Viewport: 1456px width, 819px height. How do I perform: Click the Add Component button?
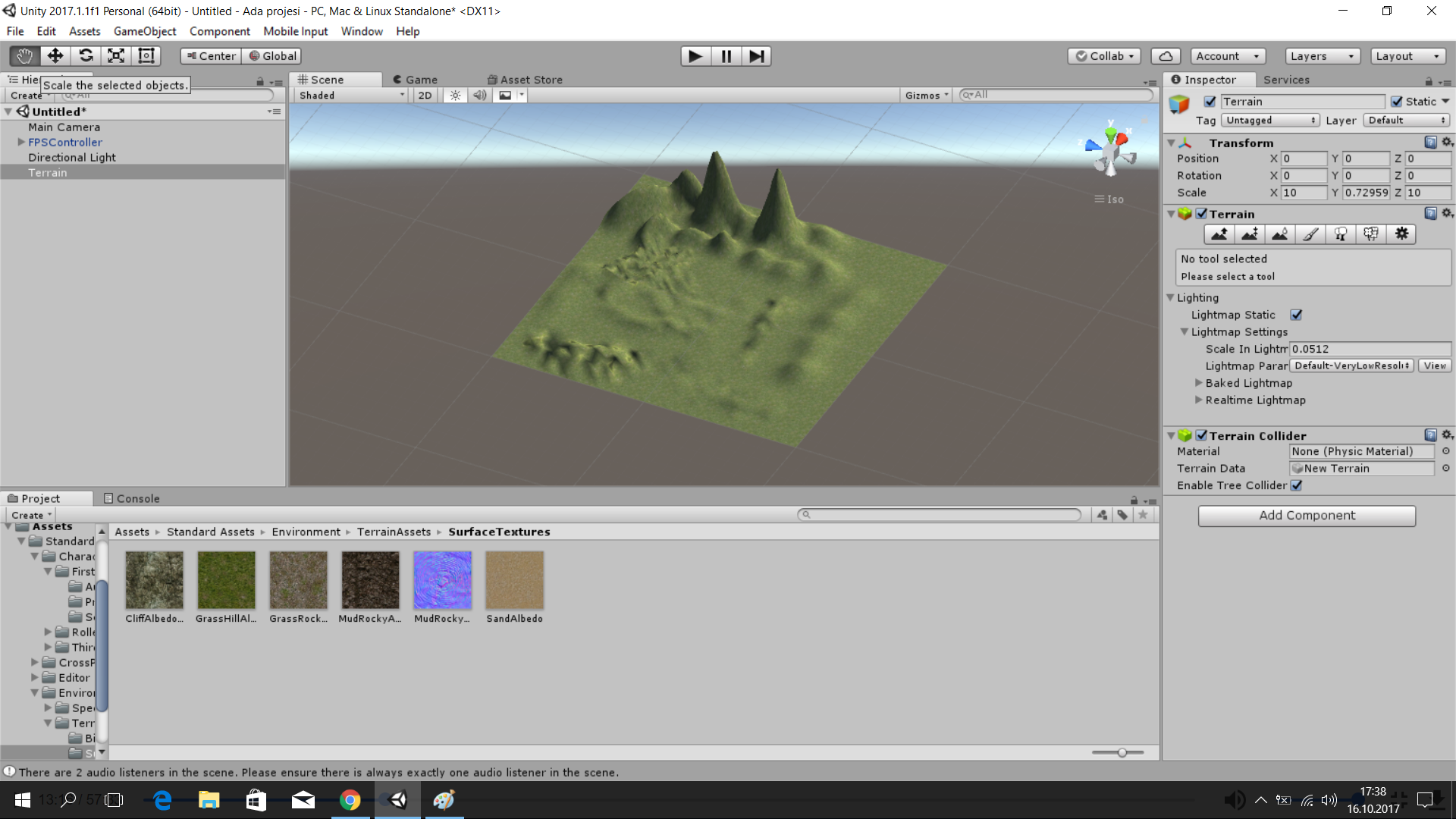[1306, 516]
